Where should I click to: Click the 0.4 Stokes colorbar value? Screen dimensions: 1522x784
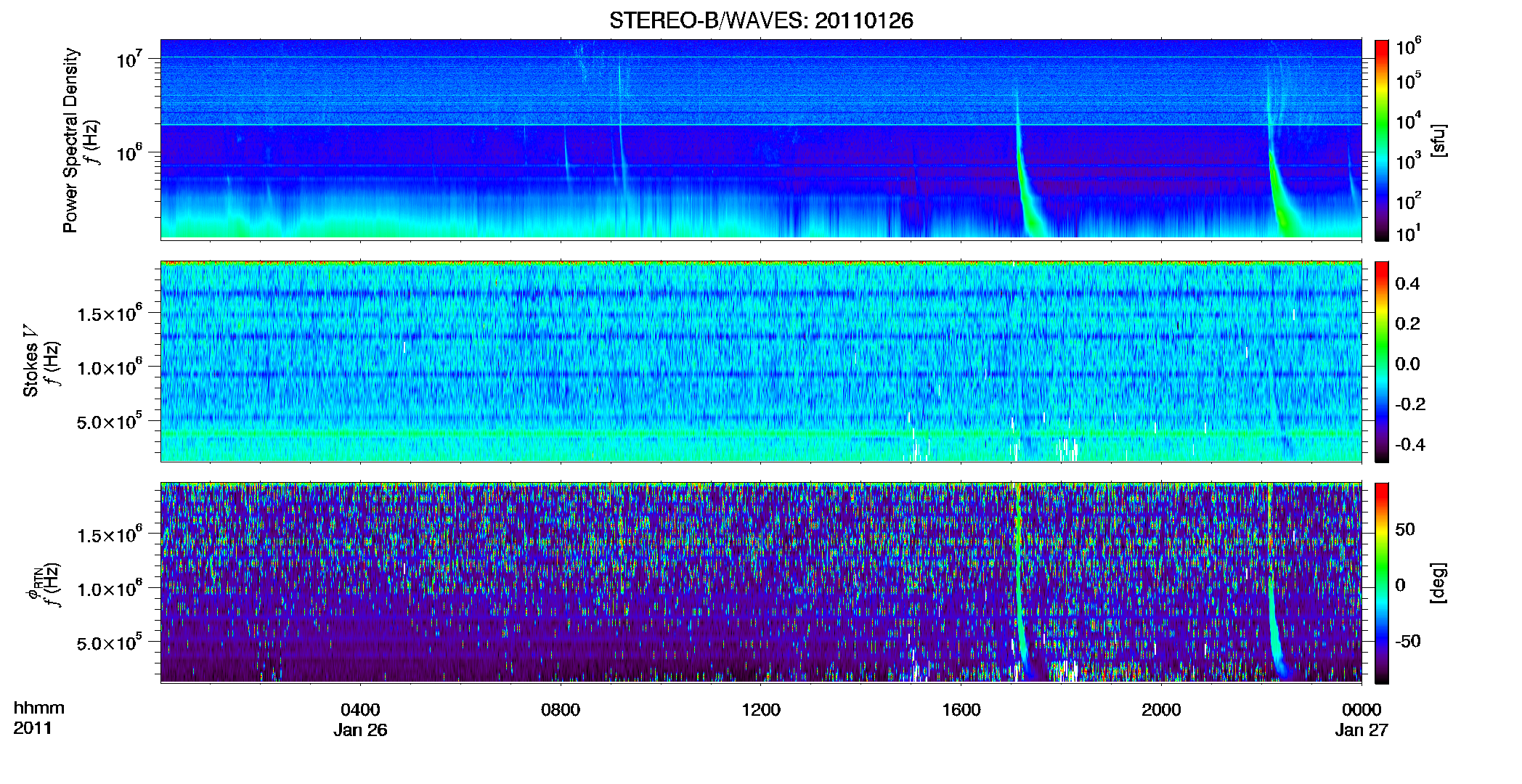point(1407,284)
